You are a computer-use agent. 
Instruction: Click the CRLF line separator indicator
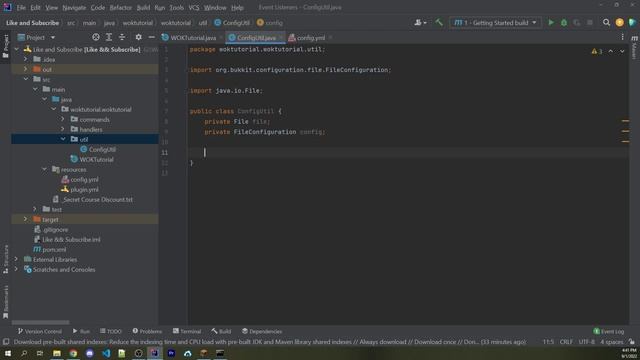566,342
